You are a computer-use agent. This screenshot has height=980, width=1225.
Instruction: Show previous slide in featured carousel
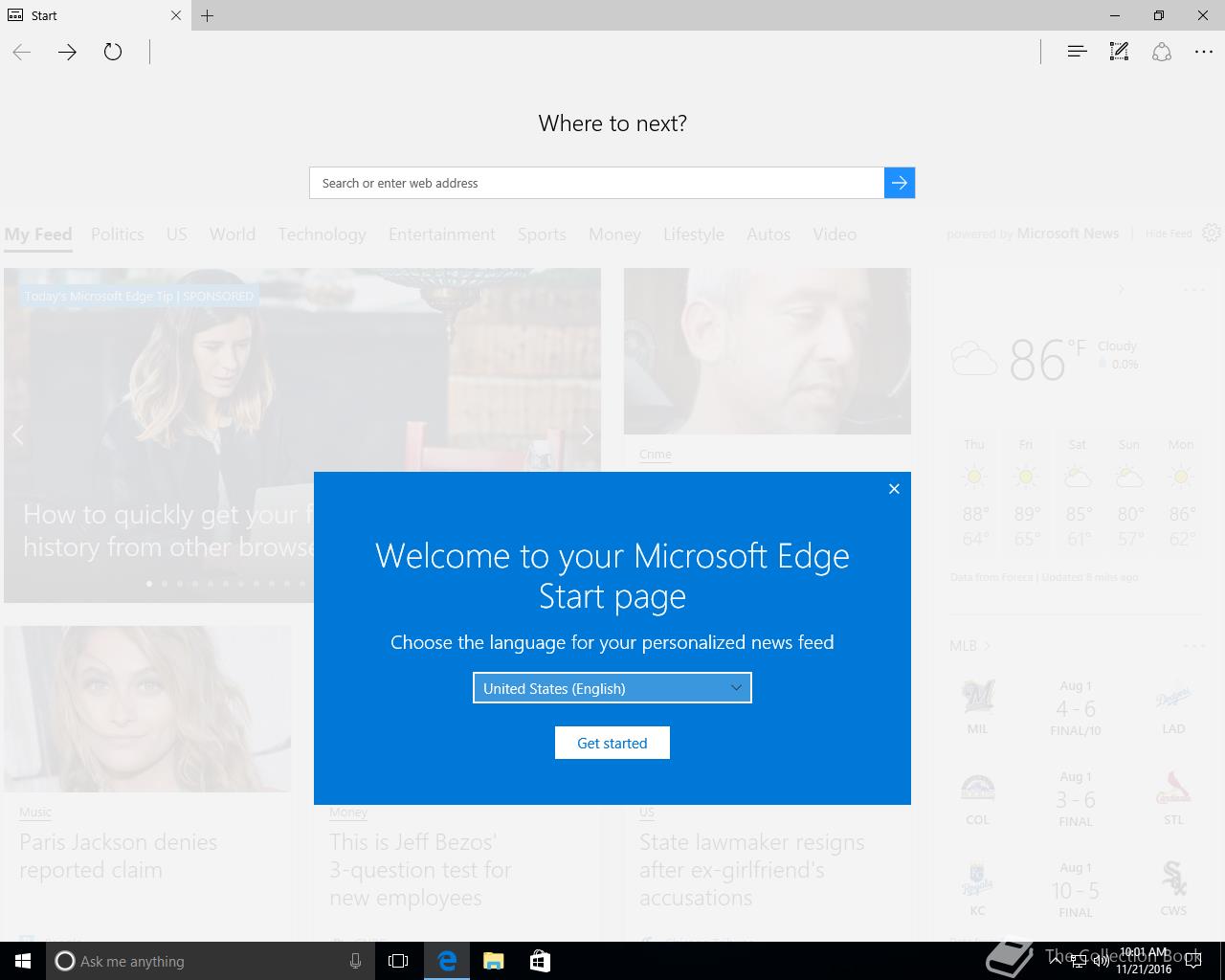coord(17,435)
